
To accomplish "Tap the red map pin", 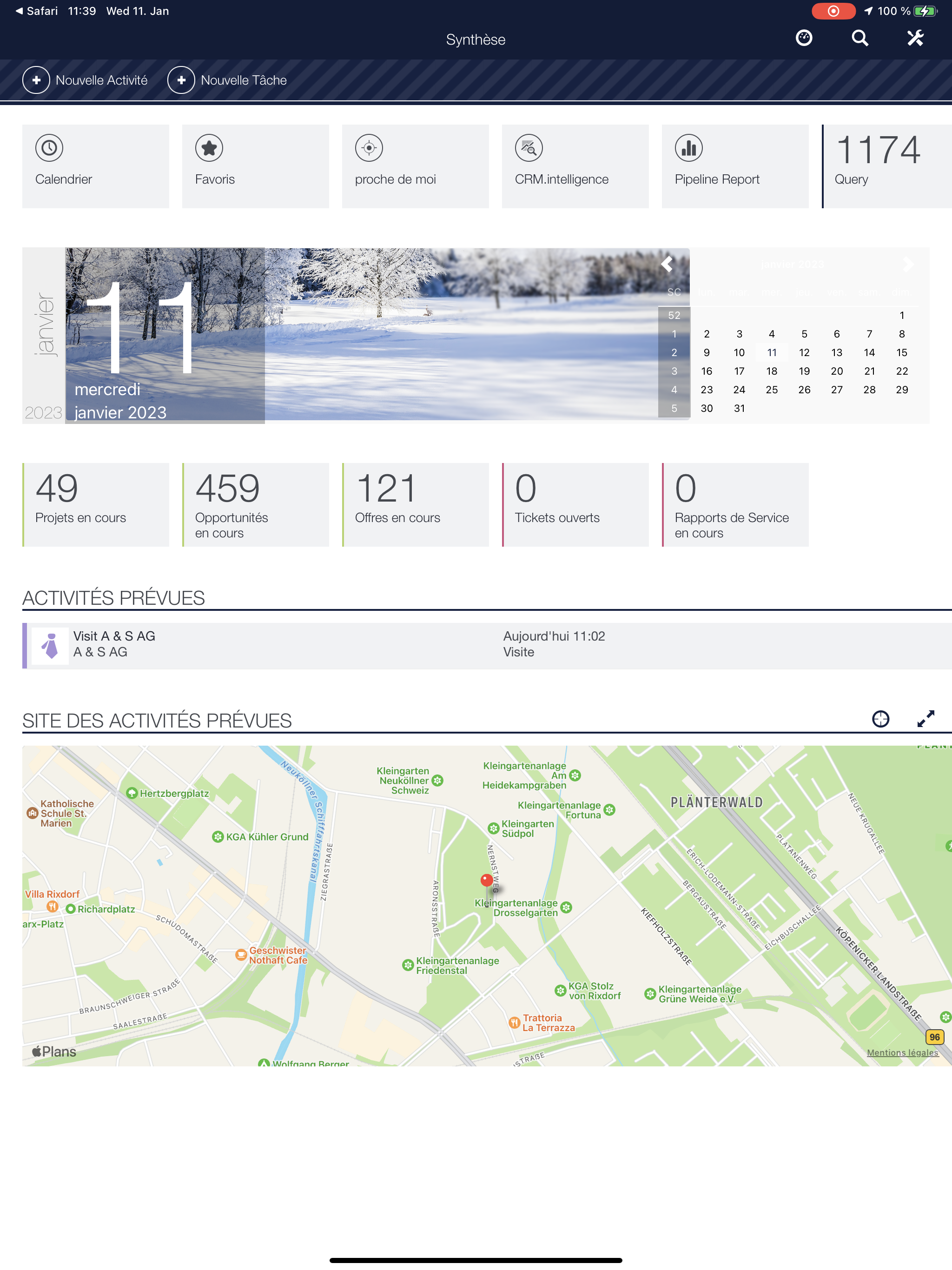I will (486, 880).
